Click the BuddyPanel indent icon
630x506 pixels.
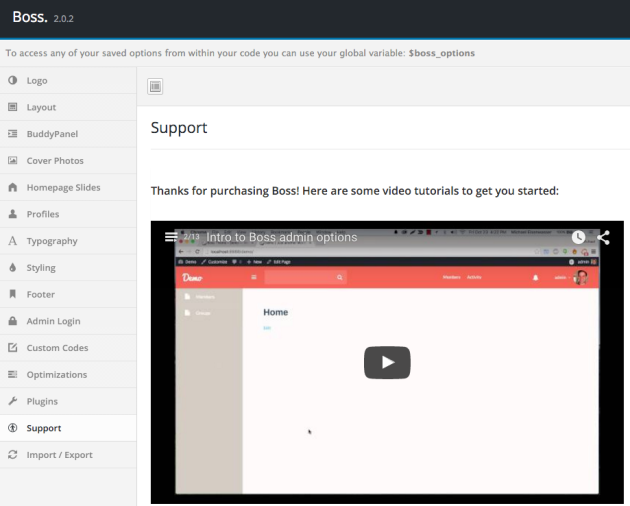(x=13, y=133)
